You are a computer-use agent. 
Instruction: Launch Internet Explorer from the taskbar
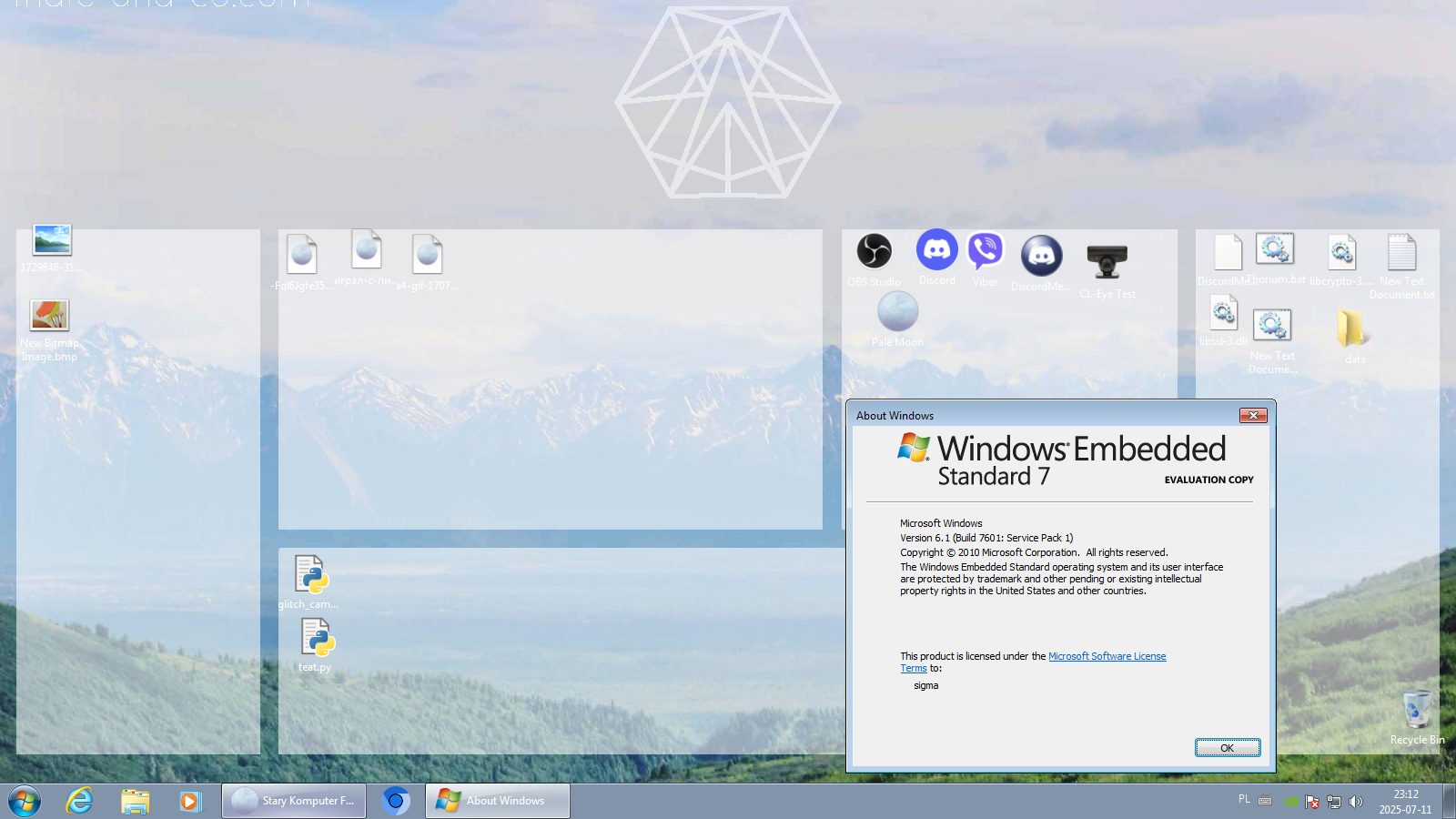point(80,801)
